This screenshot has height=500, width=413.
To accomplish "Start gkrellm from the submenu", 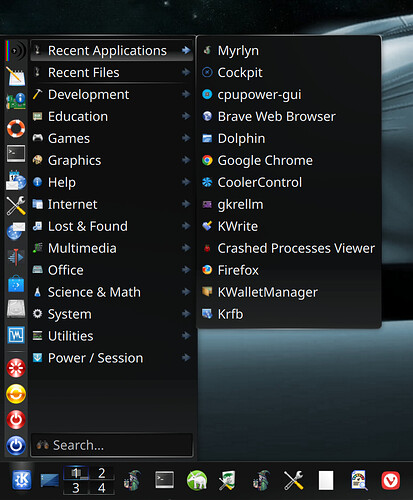I will 289,204.
